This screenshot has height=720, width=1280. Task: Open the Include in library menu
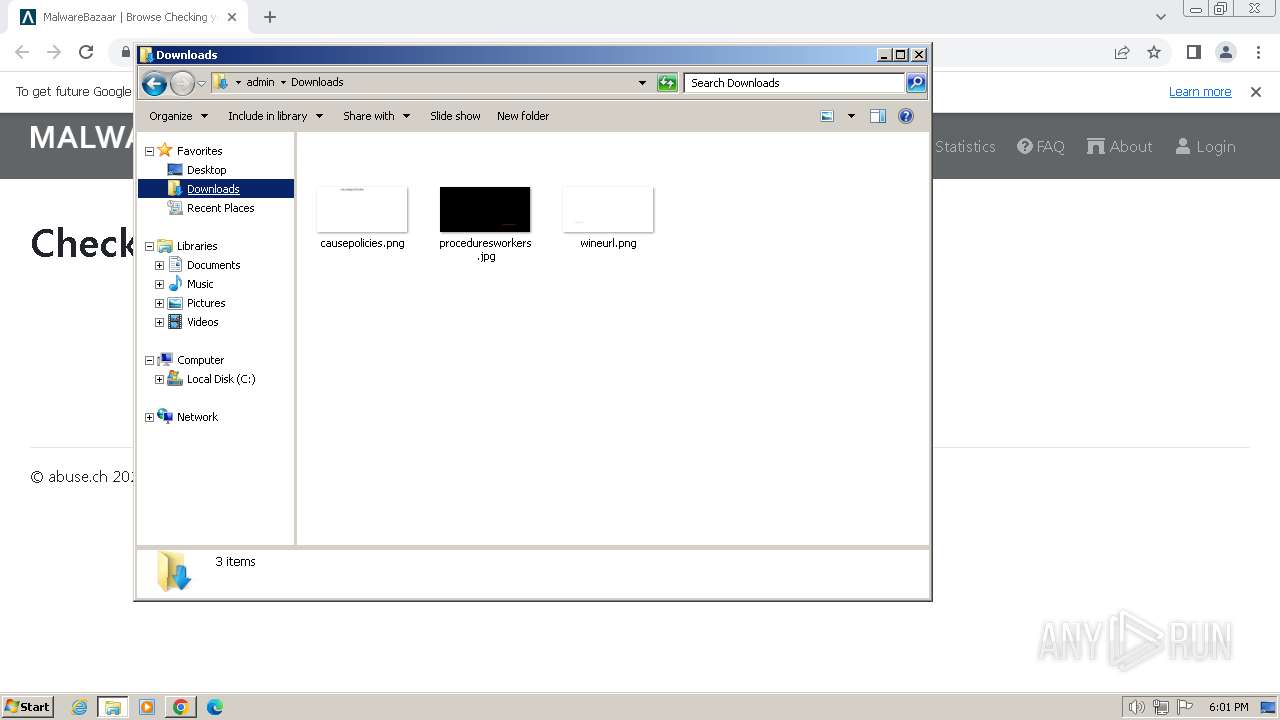tap(275, 116)
